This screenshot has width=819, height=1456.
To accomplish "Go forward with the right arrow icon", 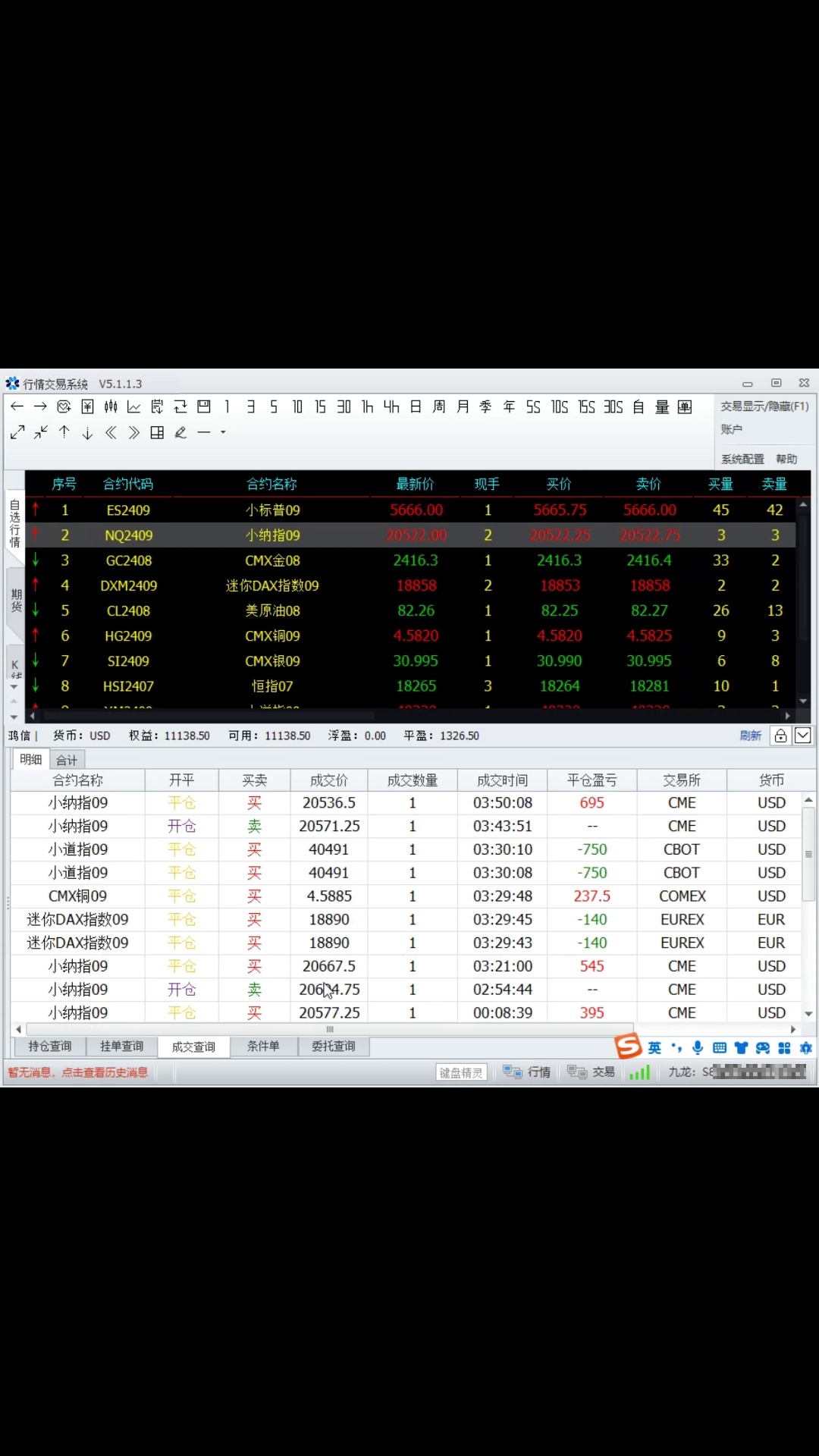I will [x=40, y=406].
